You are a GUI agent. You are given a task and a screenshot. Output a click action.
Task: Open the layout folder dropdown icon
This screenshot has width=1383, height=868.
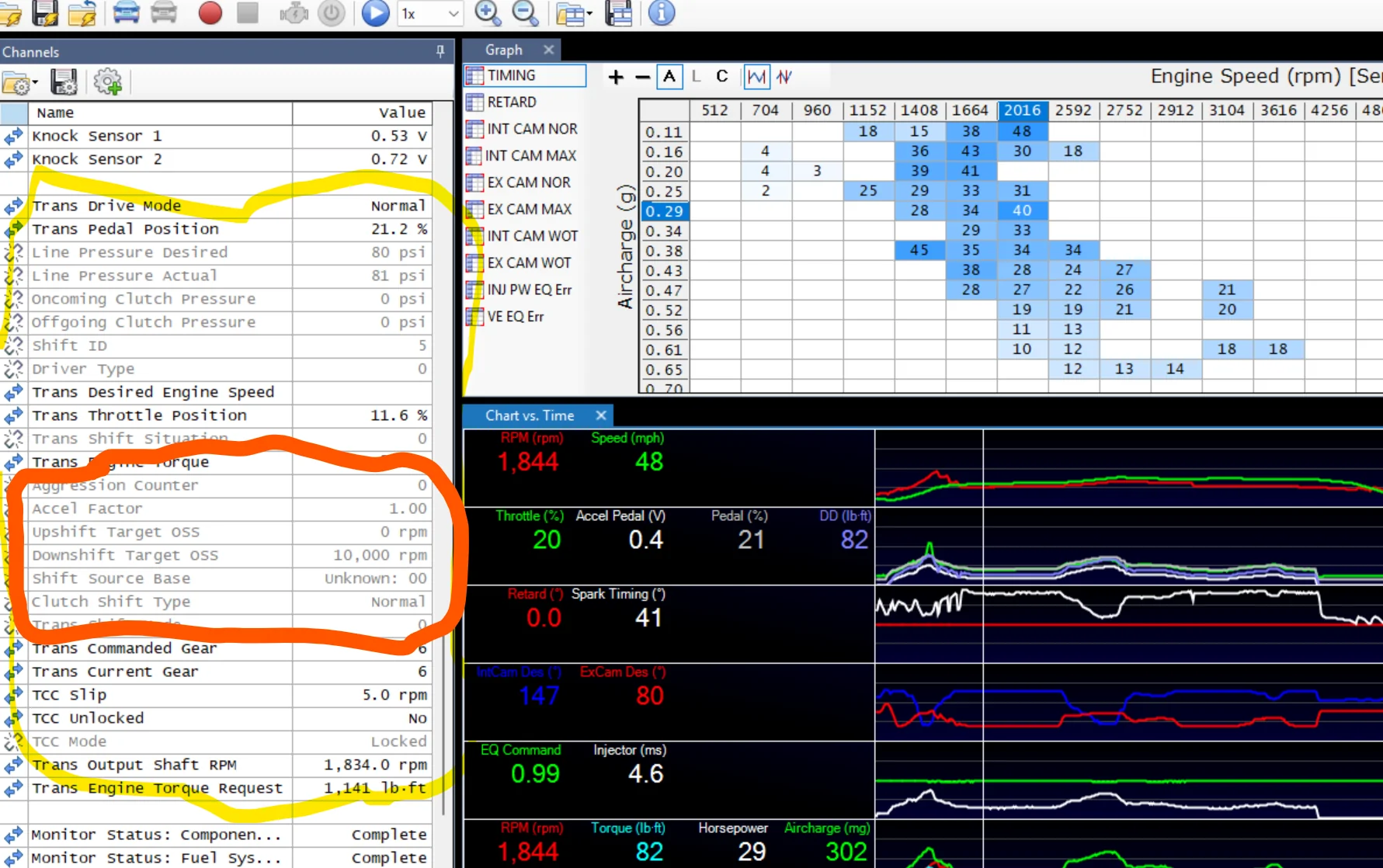[574, 13]
